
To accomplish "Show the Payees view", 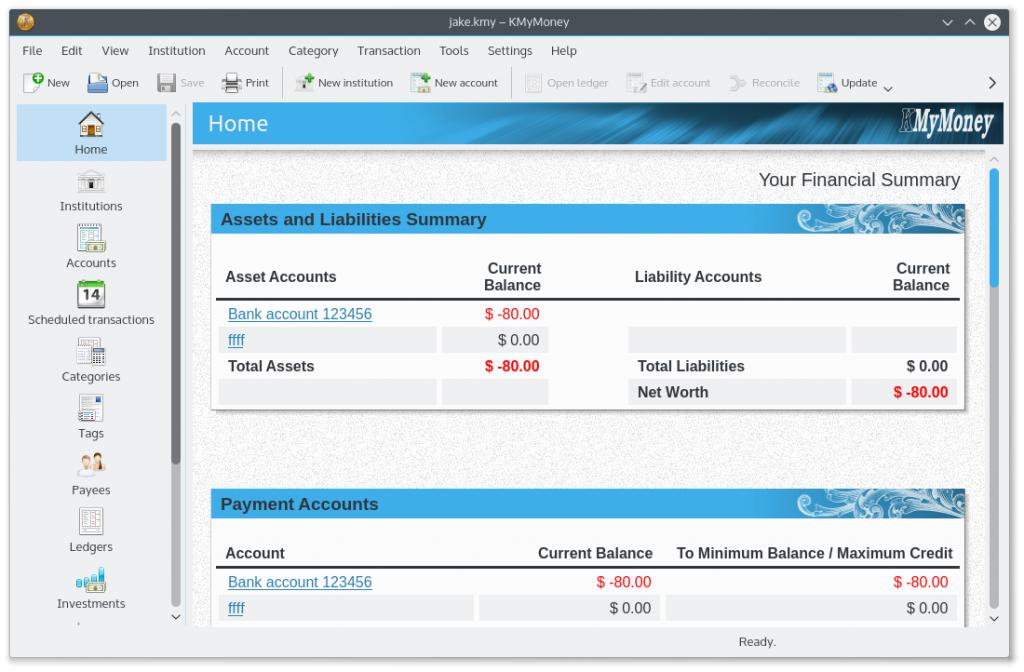I will [91, 473].
